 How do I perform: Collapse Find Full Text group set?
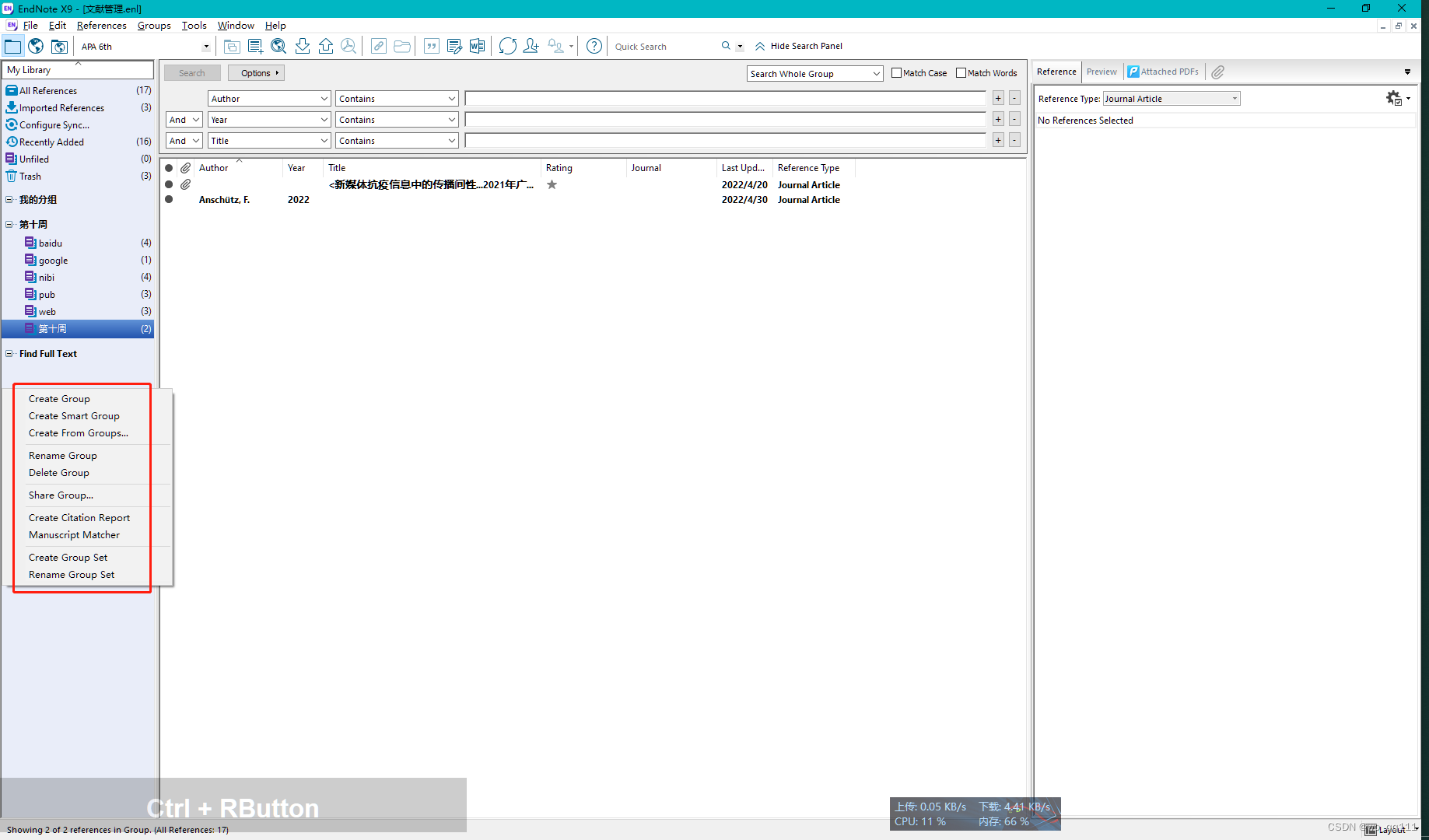[9, 353]
